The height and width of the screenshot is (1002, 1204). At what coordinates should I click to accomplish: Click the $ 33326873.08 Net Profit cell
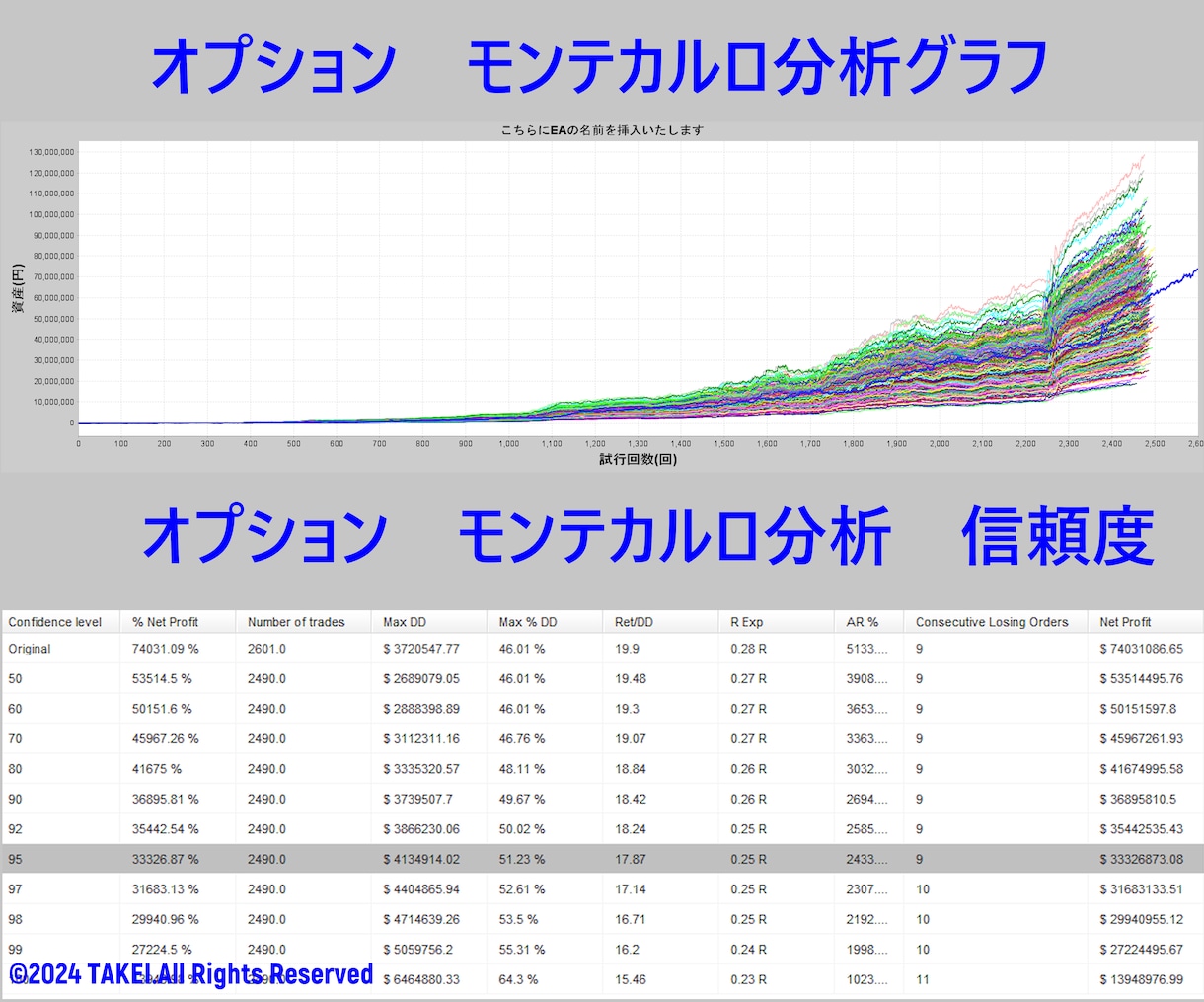(1142, 859)
